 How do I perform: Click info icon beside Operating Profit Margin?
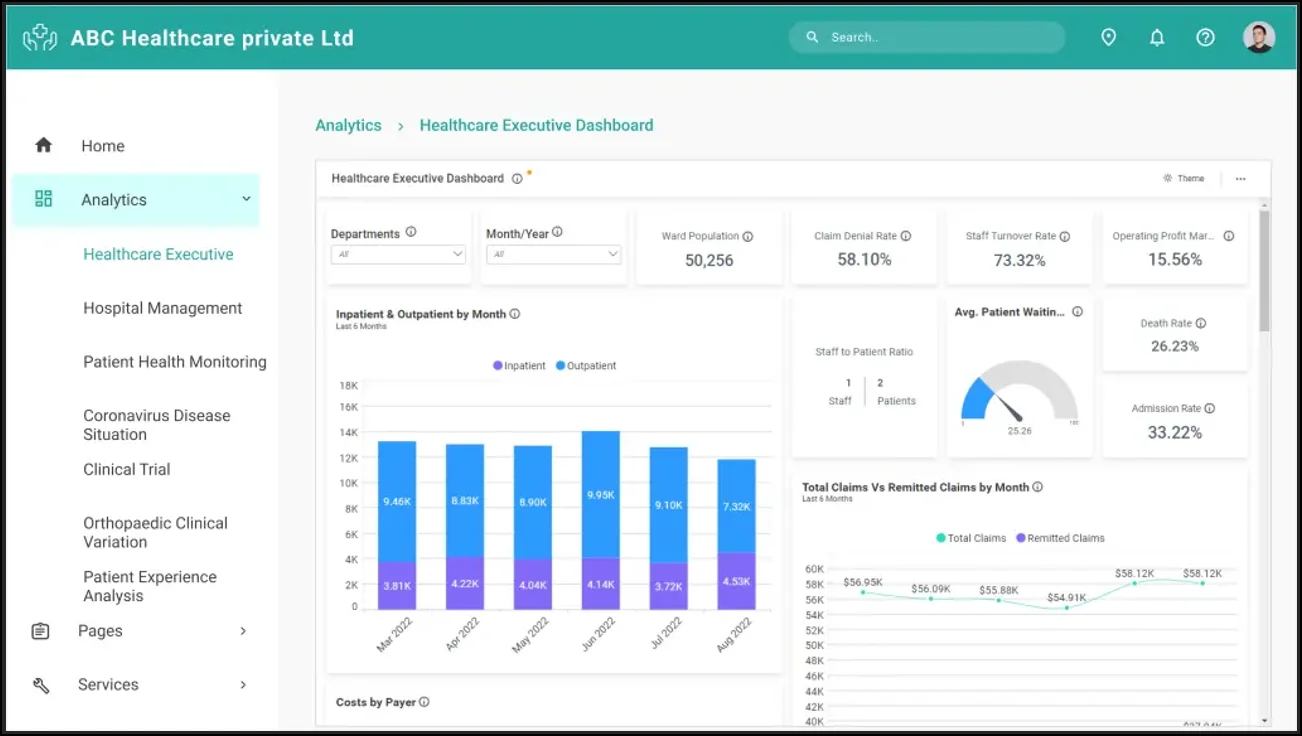coord(1228,236)
